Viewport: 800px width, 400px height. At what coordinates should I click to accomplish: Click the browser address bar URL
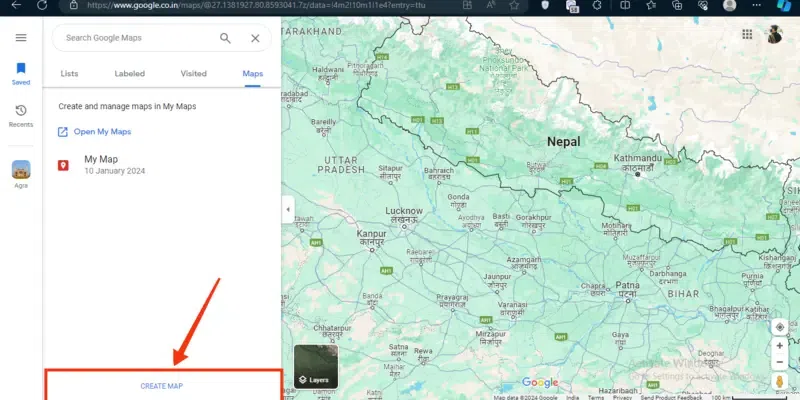click(256, 5)
